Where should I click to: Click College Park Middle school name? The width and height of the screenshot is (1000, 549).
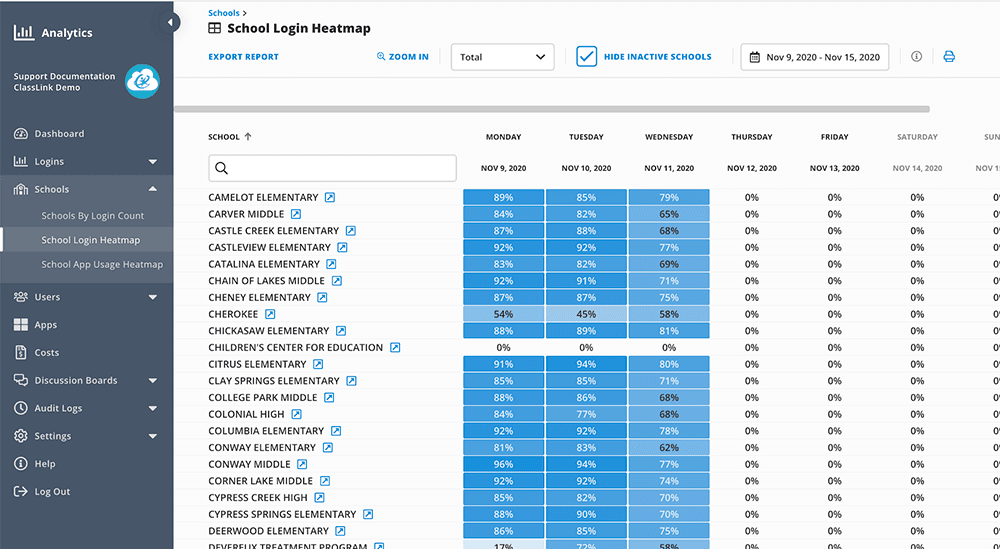(263, 397)
